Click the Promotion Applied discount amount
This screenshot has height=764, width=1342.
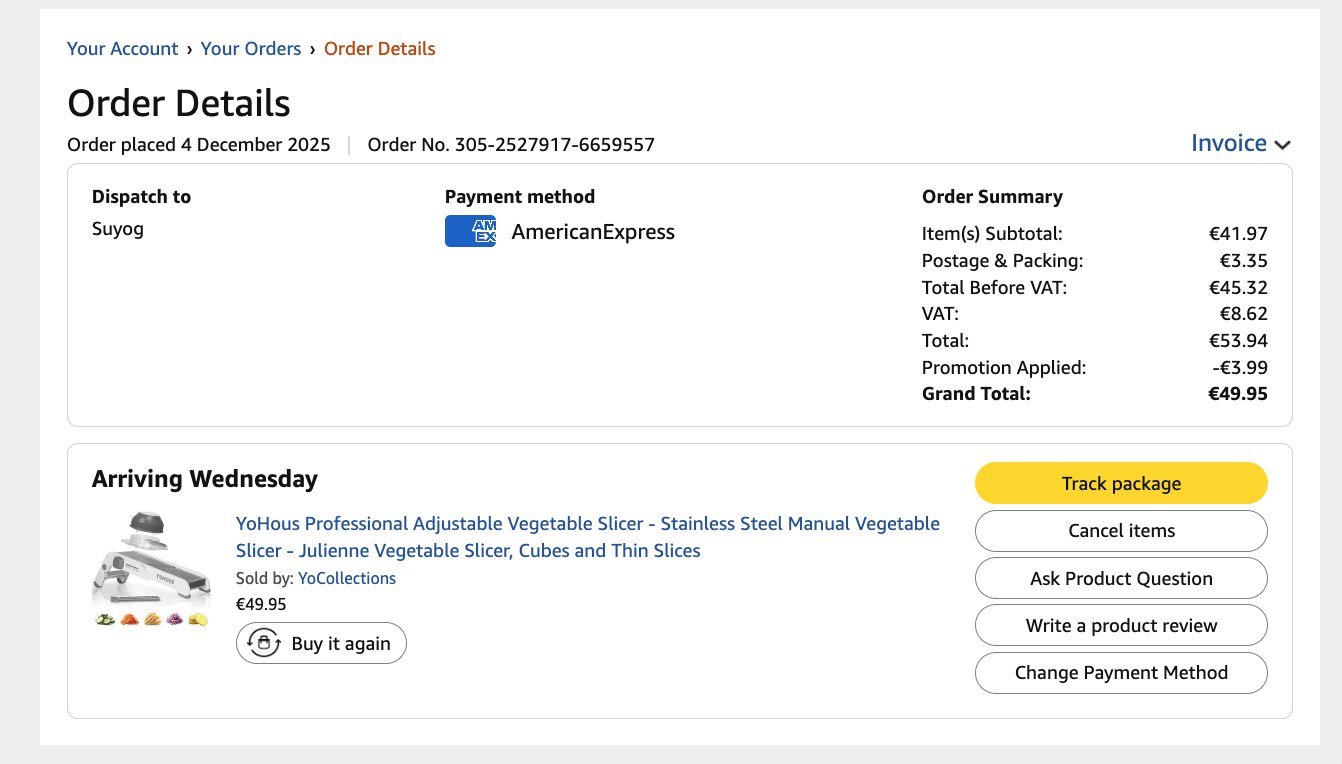[x=1239, y=367]
